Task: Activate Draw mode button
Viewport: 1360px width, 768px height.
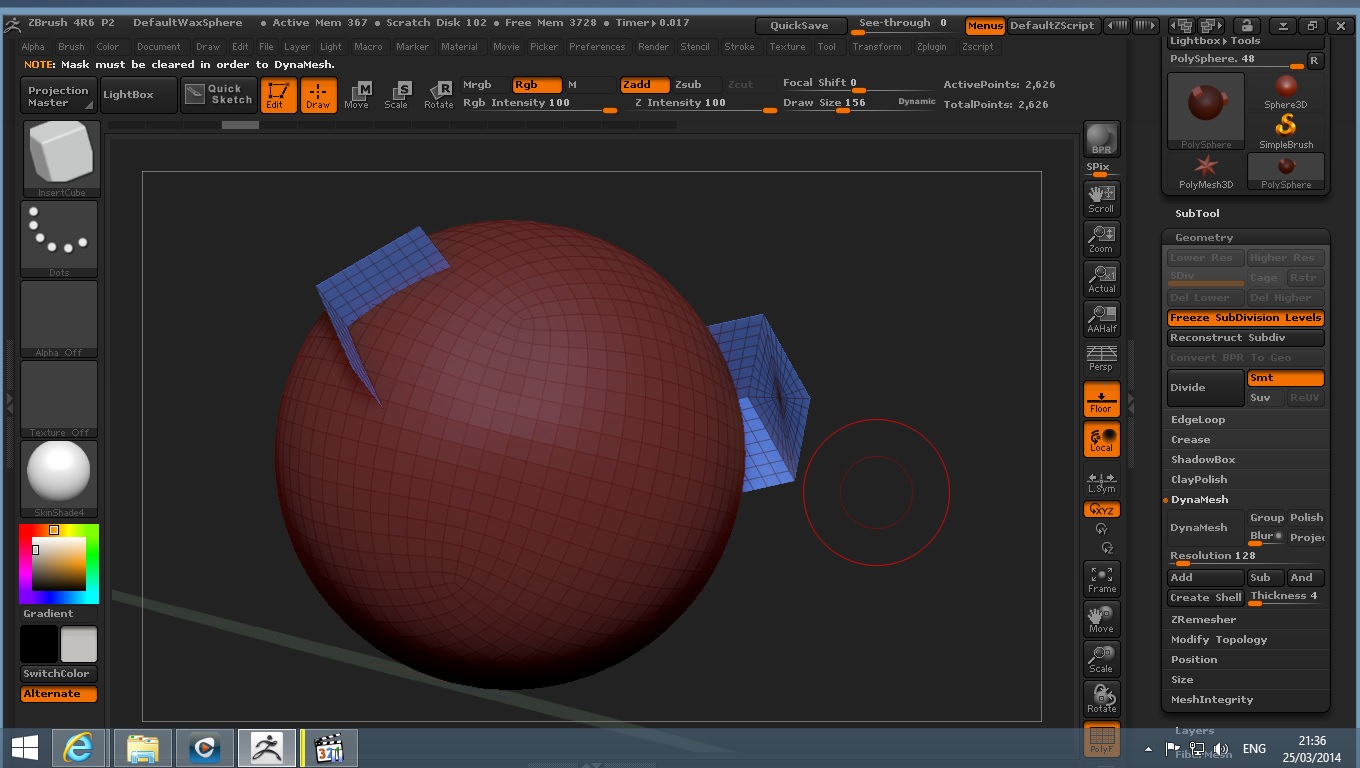Action: tap(318, 95)
